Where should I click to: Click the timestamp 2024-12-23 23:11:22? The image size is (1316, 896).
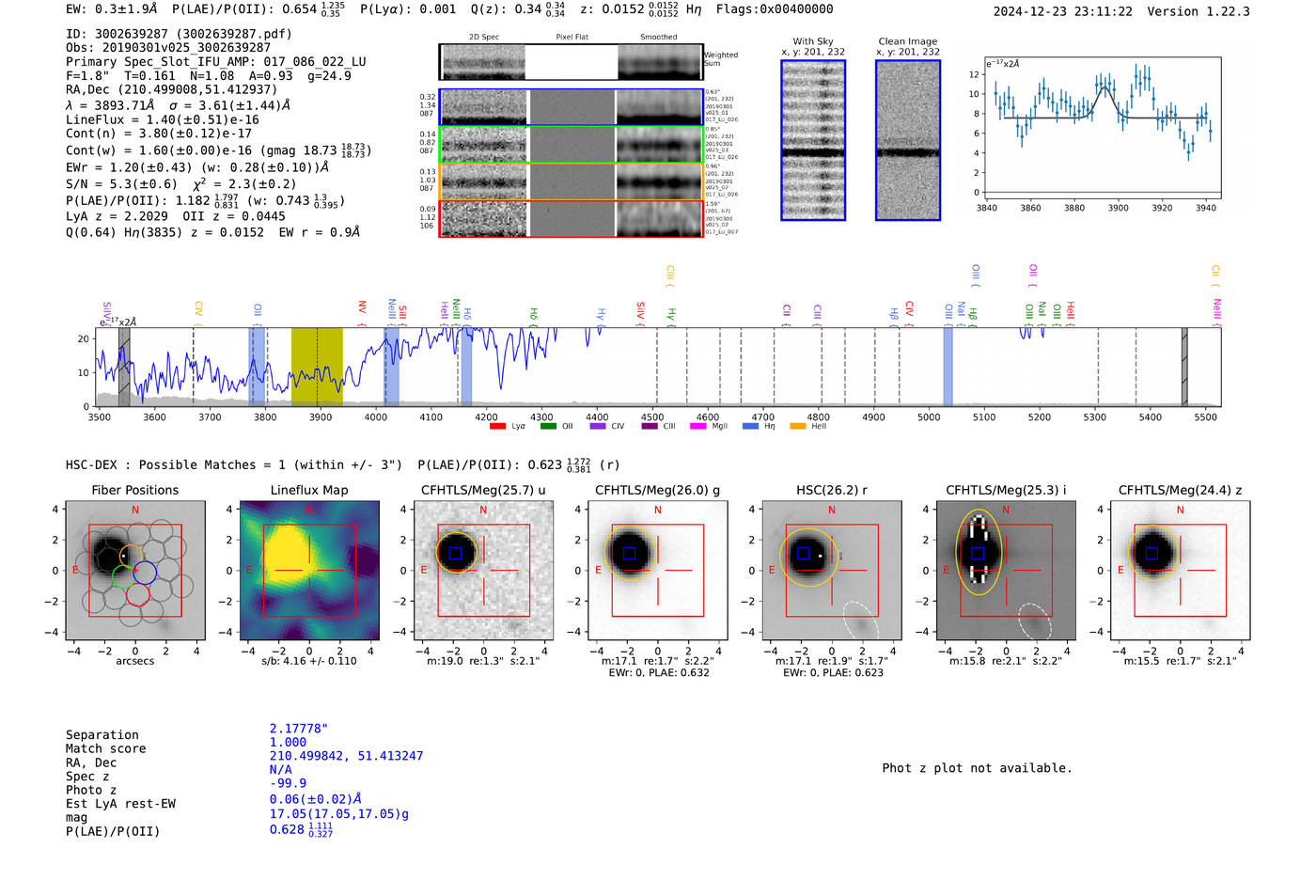[x=1063, y=12]
